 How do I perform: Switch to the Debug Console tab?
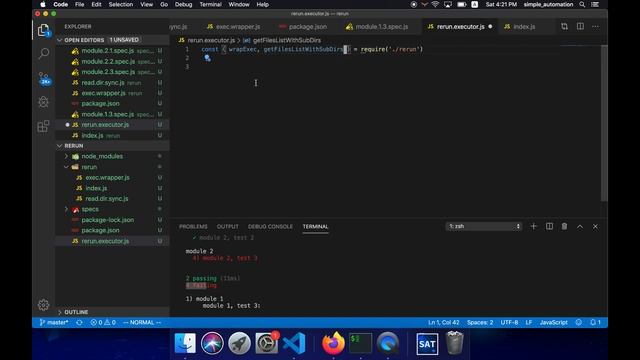click(x=270, y=227)
